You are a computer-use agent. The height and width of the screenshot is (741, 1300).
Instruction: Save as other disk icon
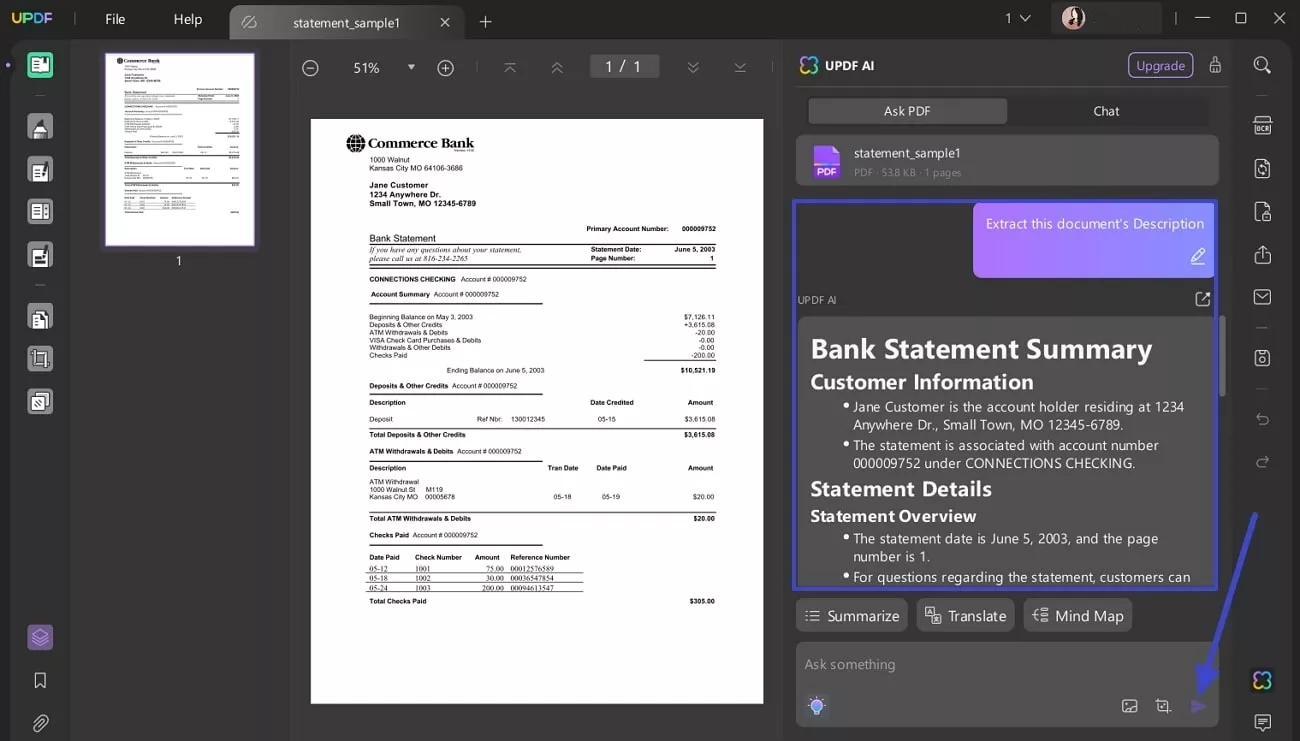[1262, 358]
